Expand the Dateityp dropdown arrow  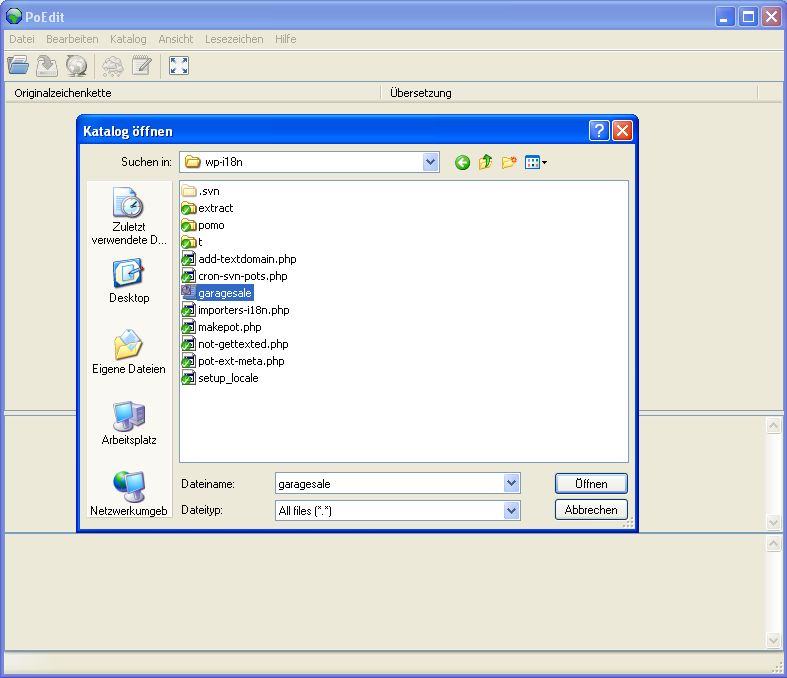coord(511,511)
